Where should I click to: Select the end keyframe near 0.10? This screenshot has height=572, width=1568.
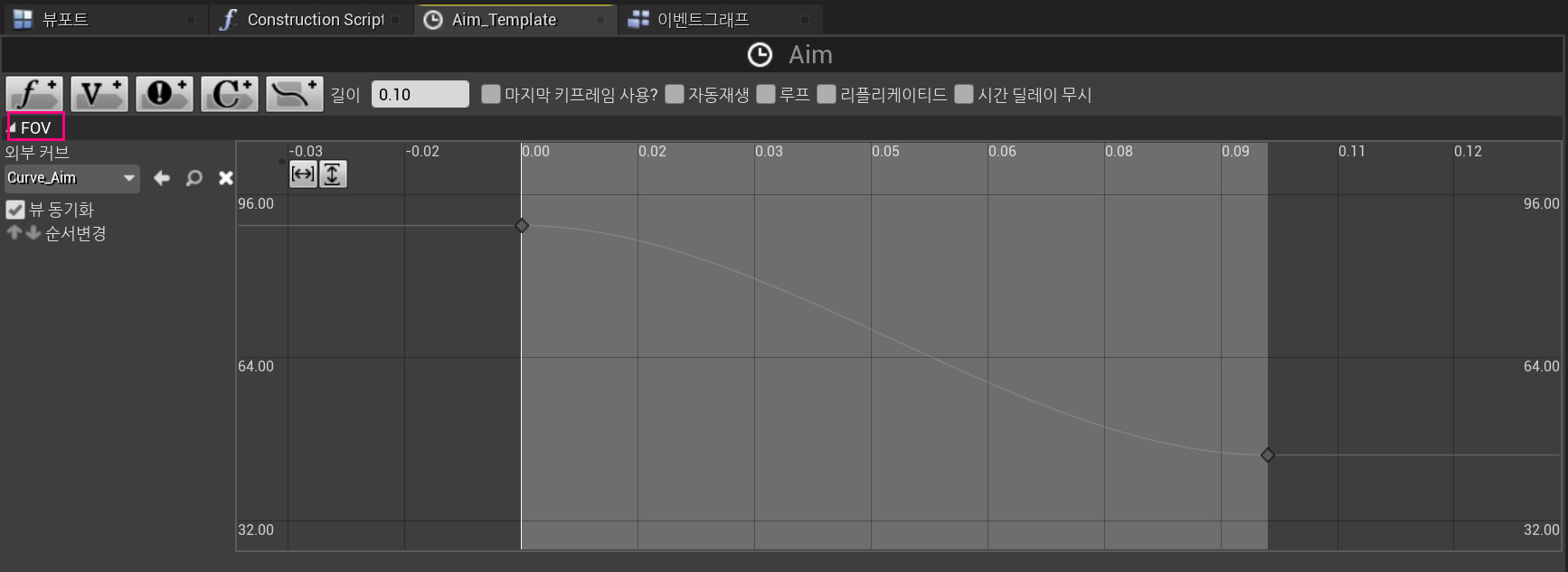tap(1268, 455)
